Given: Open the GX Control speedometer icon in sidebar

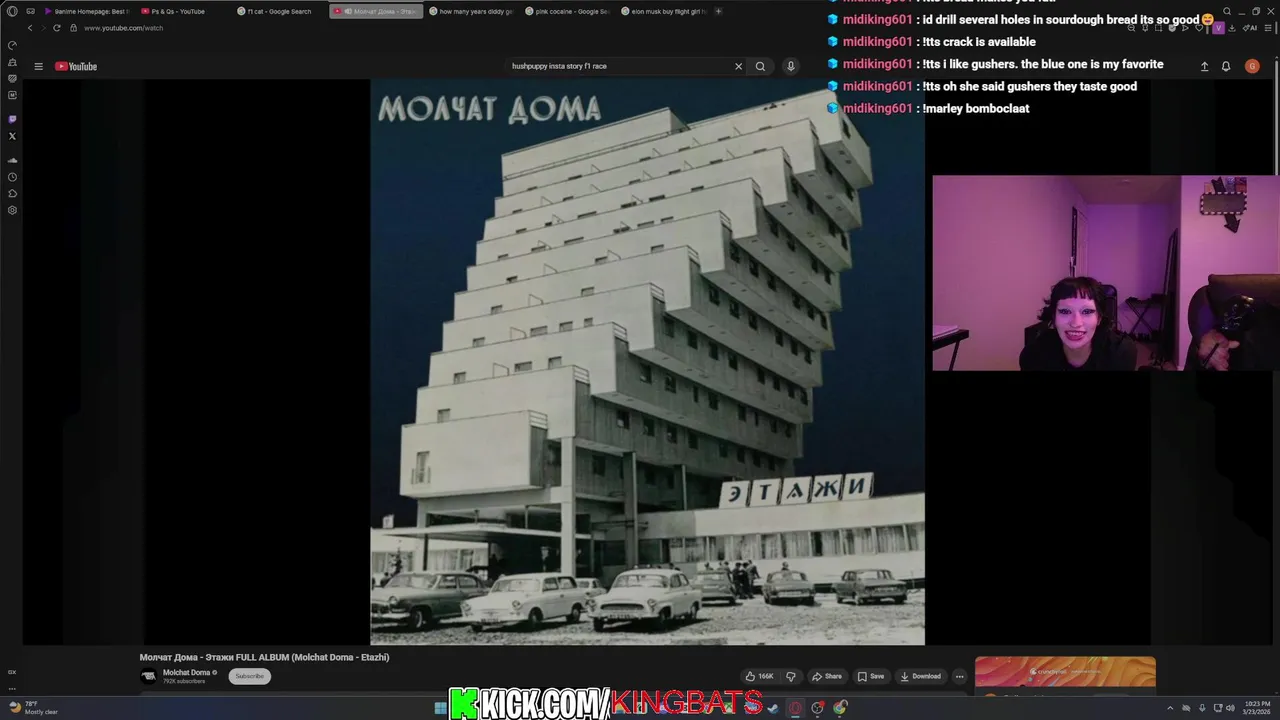Looking at the screenshot, I should pos(12,45).
